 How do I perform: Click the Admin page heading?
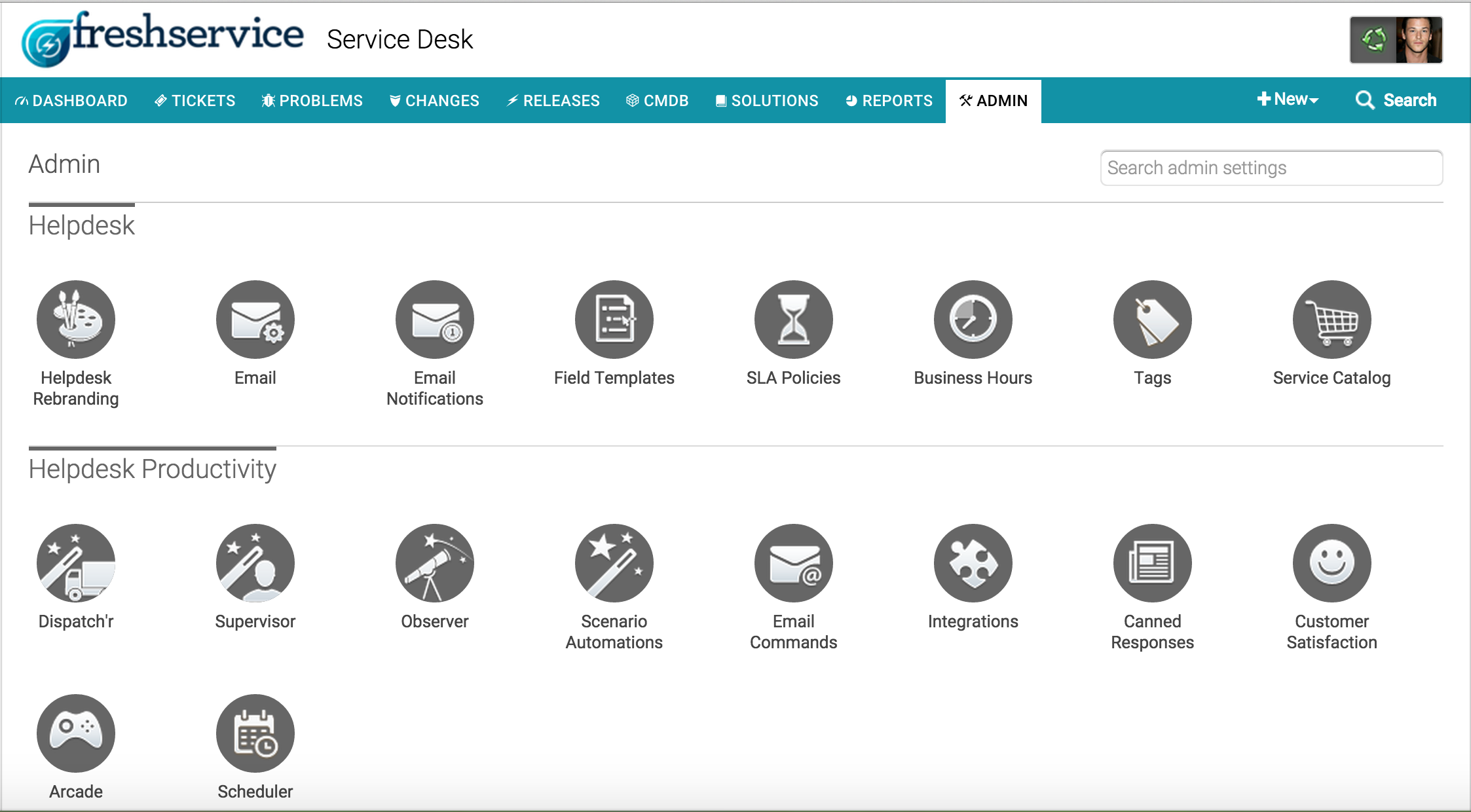64,164
